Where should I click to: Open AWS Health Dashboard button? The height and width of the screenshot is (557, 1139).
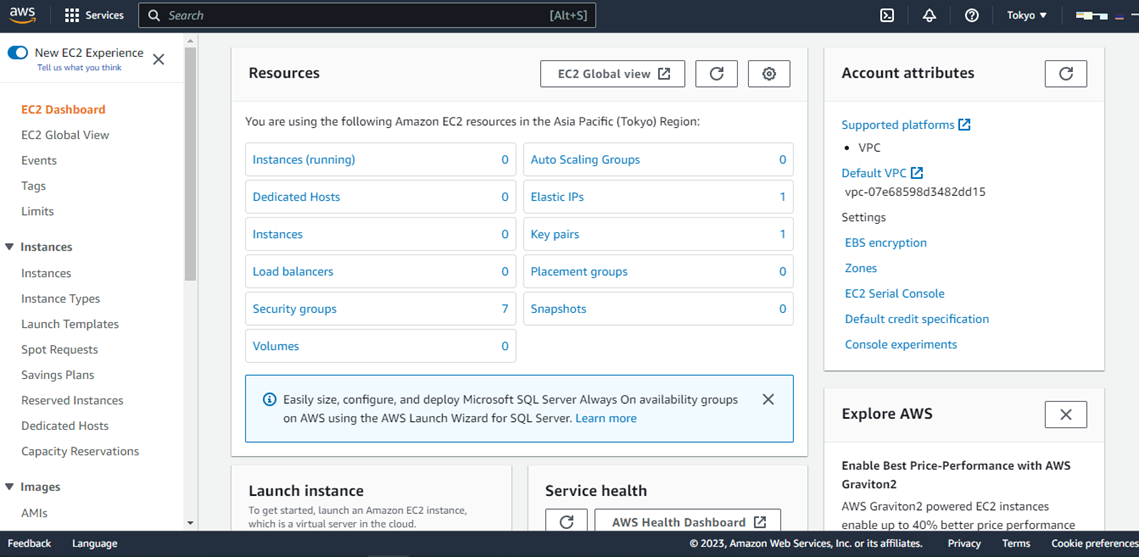point(687,522)
